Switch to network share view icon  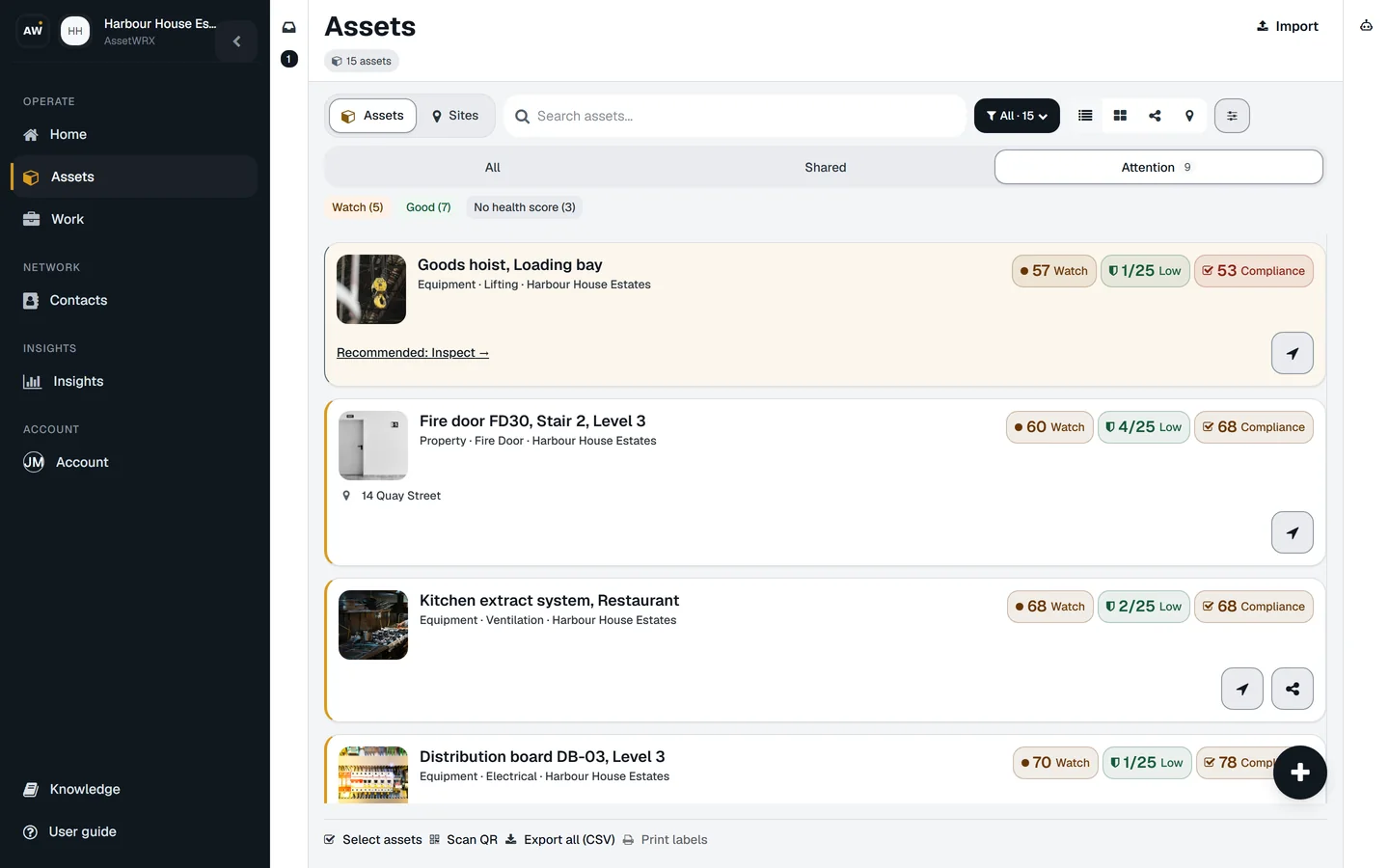tap(1155, 116)
